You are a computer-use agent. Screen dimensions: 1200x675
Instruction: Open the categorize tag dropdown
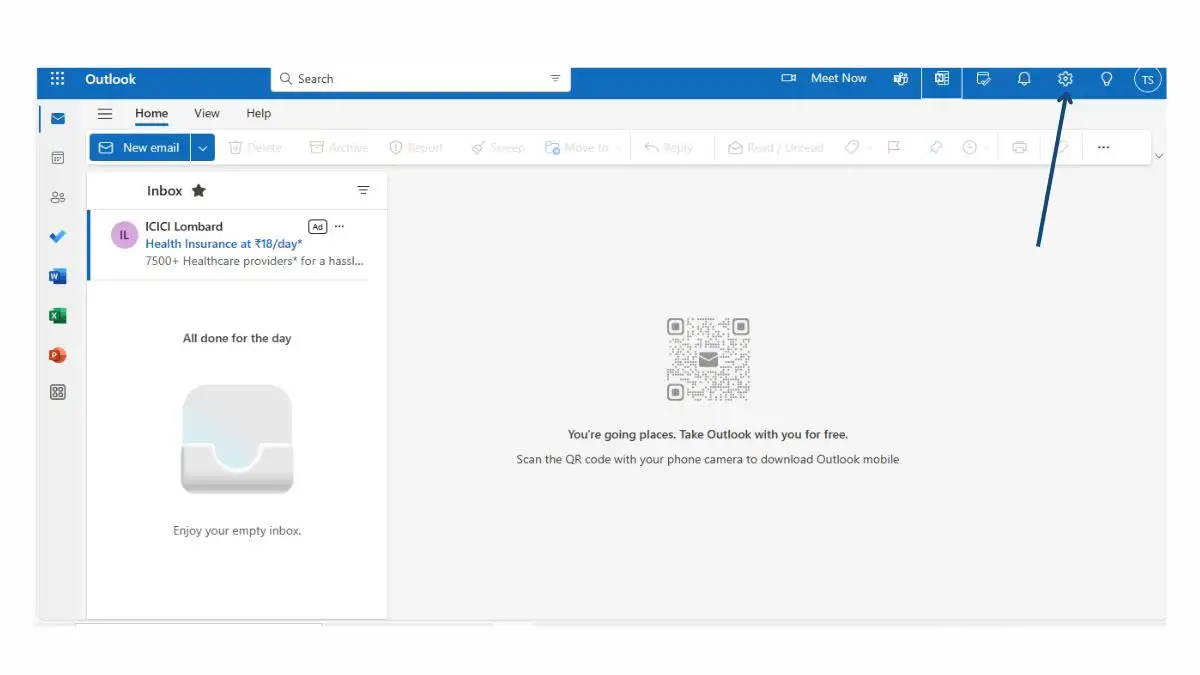coord(869,148)
